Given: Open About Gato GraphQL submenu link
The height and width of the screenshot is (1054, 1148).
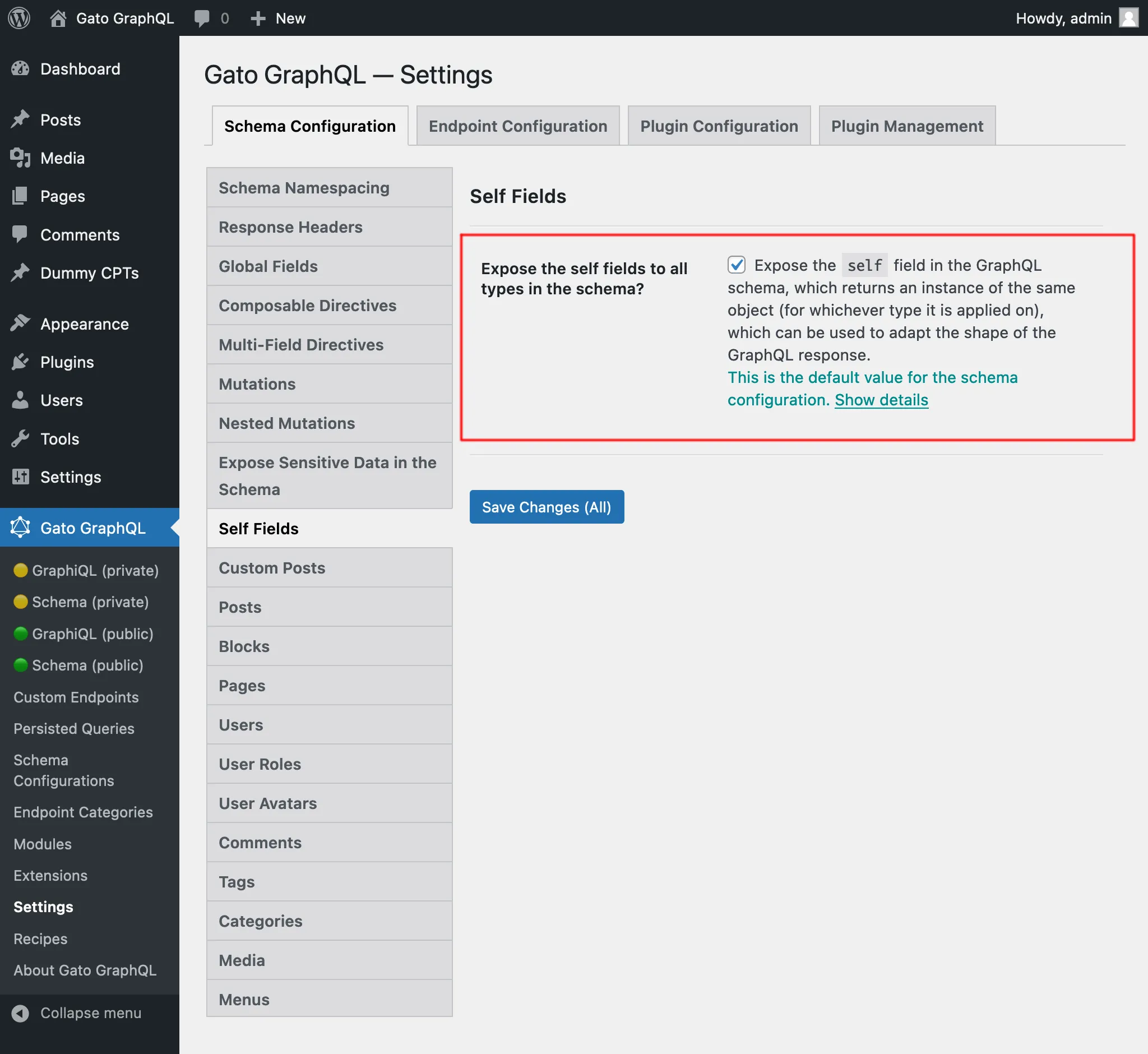Looking at the screenshot, I should [85, 970].
